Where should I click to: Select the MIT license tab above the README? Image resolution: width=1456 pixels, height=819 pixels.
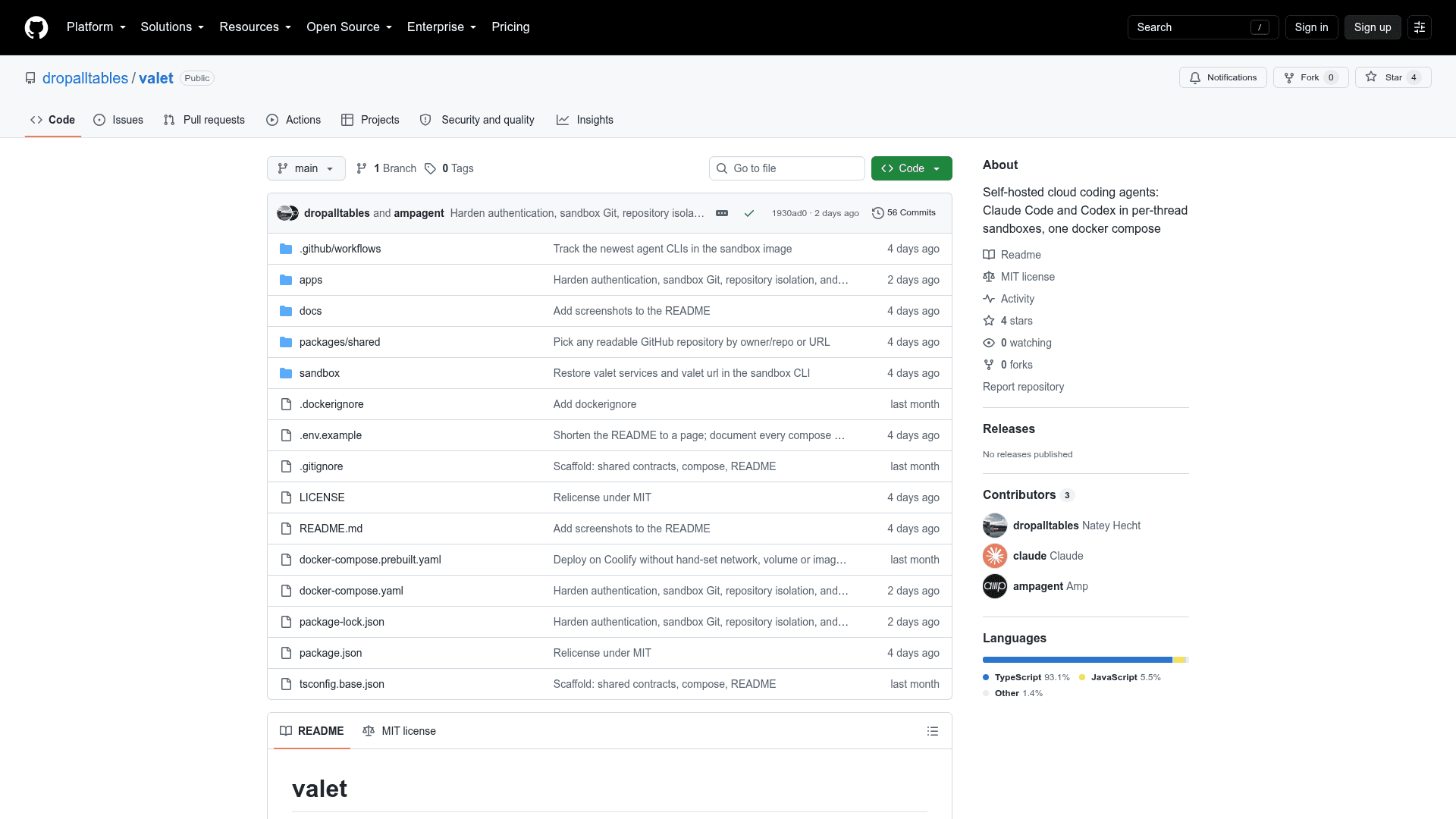399,731
